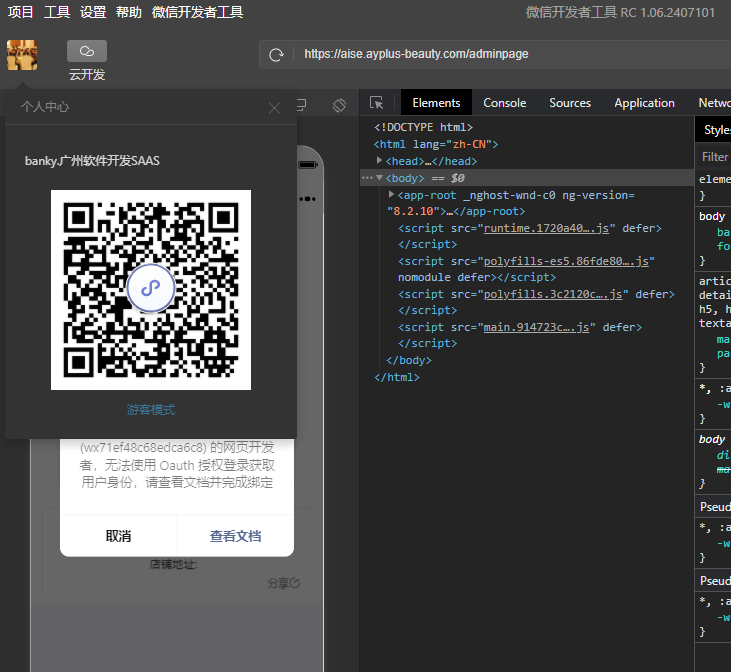Screen dimensions: 731x672
Task: Select the closing /html tag line
Action: click(397, 377)
